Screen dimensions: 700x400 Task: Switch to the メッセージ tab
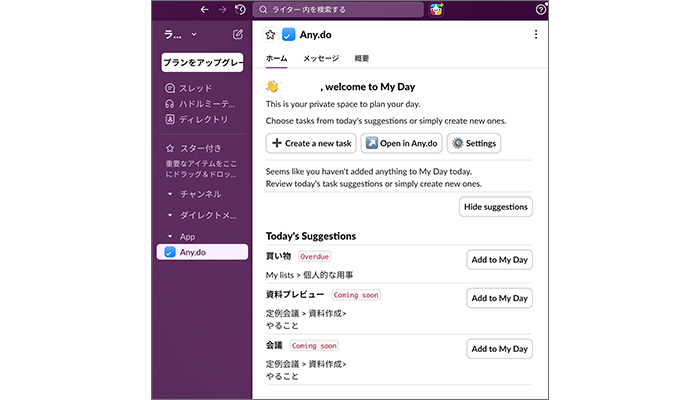click(x=321, y=58)
